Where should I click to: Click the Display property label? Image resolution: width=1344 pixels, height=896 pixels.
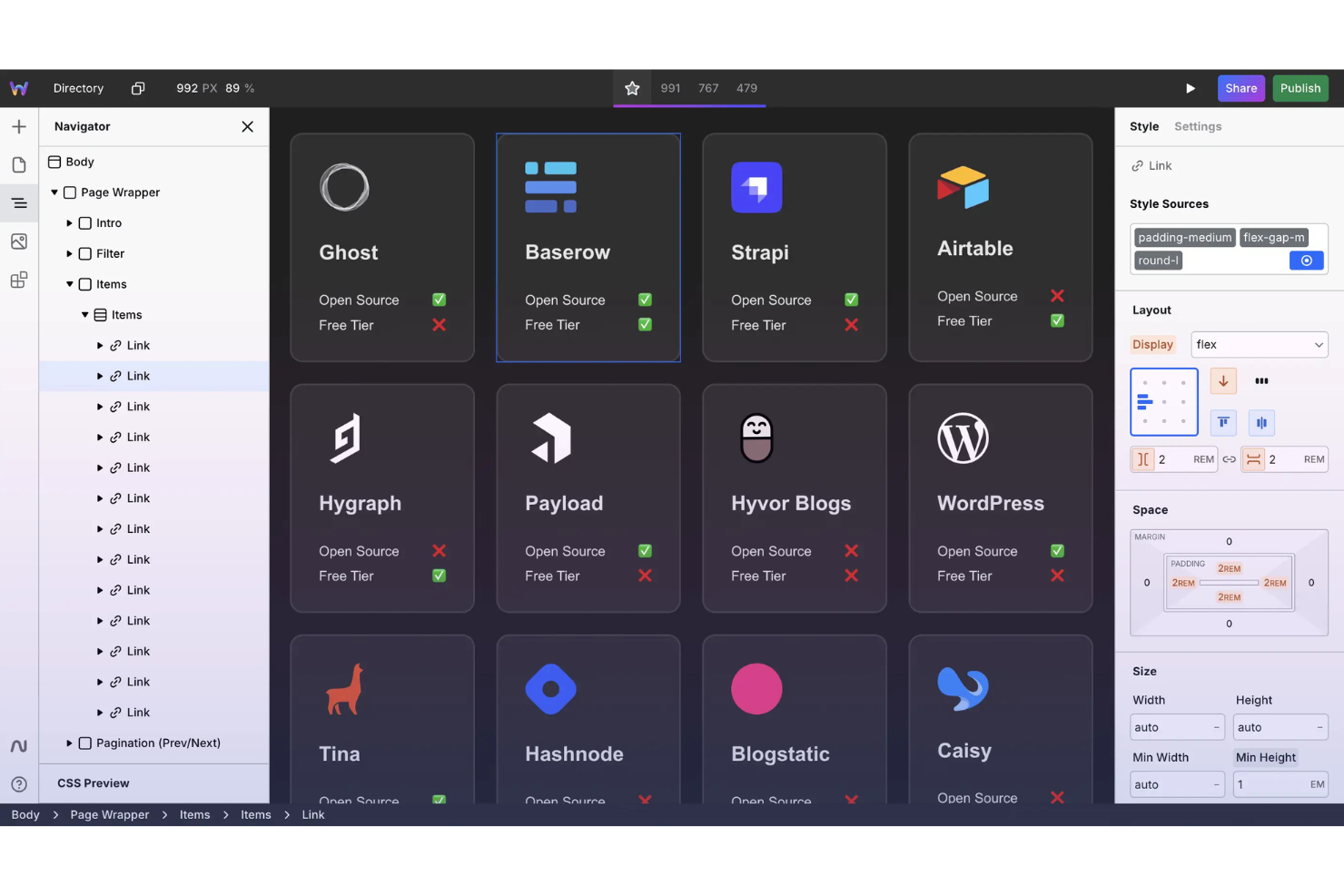(1153, 345)
